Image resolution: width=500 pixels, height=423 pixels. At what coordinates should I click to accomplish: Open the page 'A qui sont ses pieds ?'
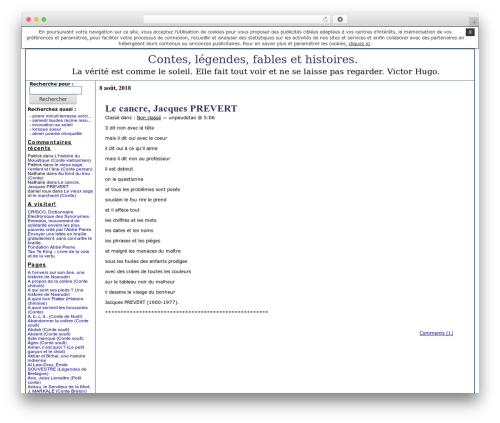tap(55, 292)
